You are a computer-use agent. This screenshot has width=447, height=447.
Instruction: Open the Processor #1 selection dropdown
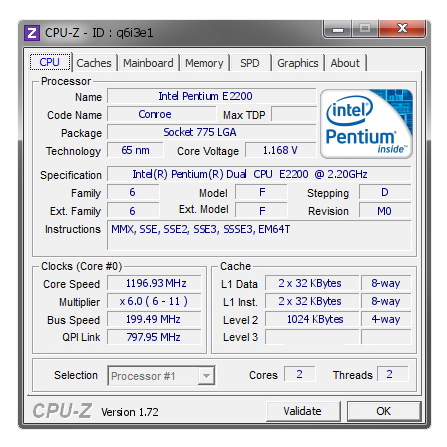161,376
